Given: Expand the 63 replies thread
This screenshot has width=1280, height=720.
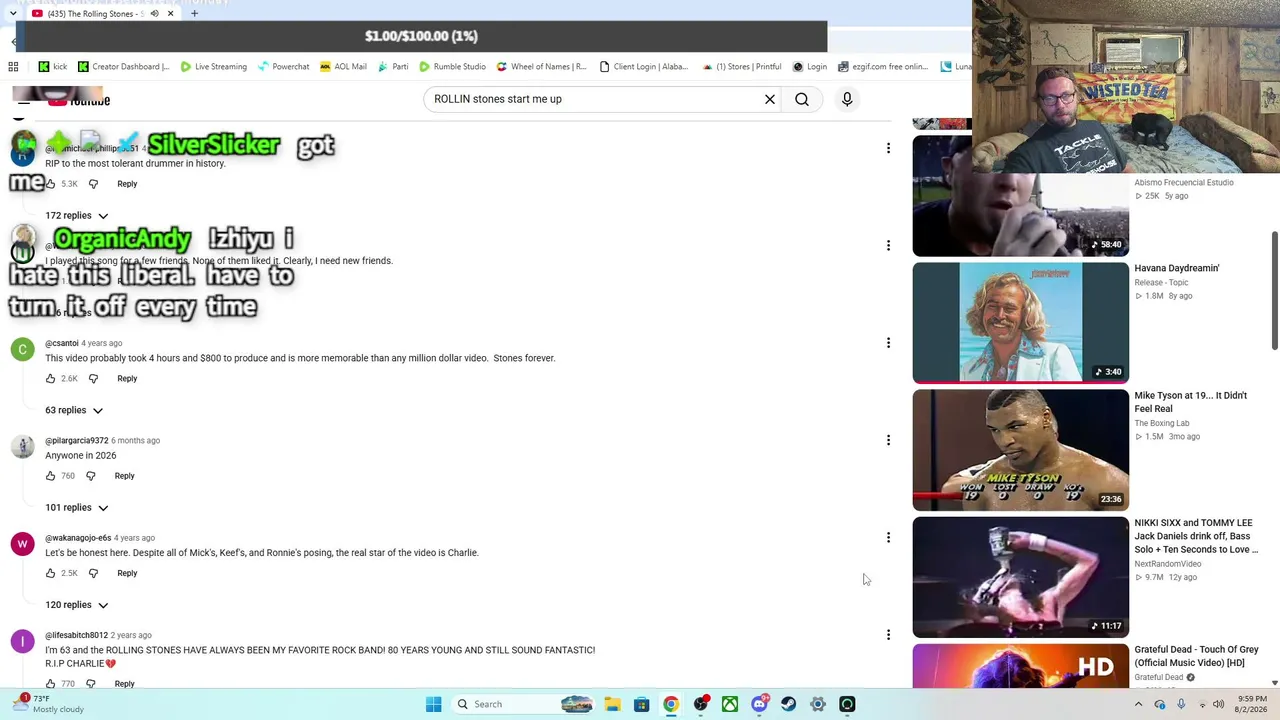Looking at the screenshot, I should (74, 410).
